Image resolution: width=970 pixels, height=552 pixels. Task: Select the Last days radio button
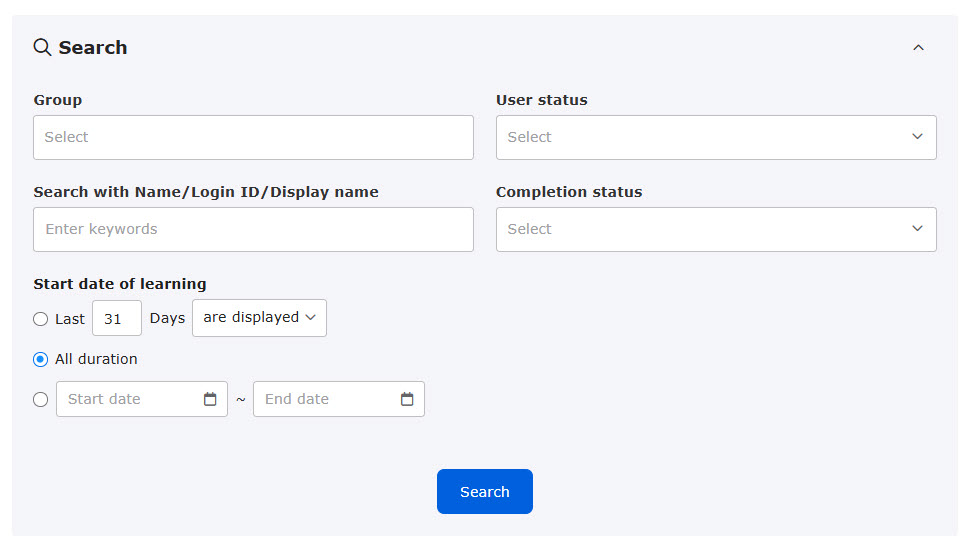pos(40,319)
